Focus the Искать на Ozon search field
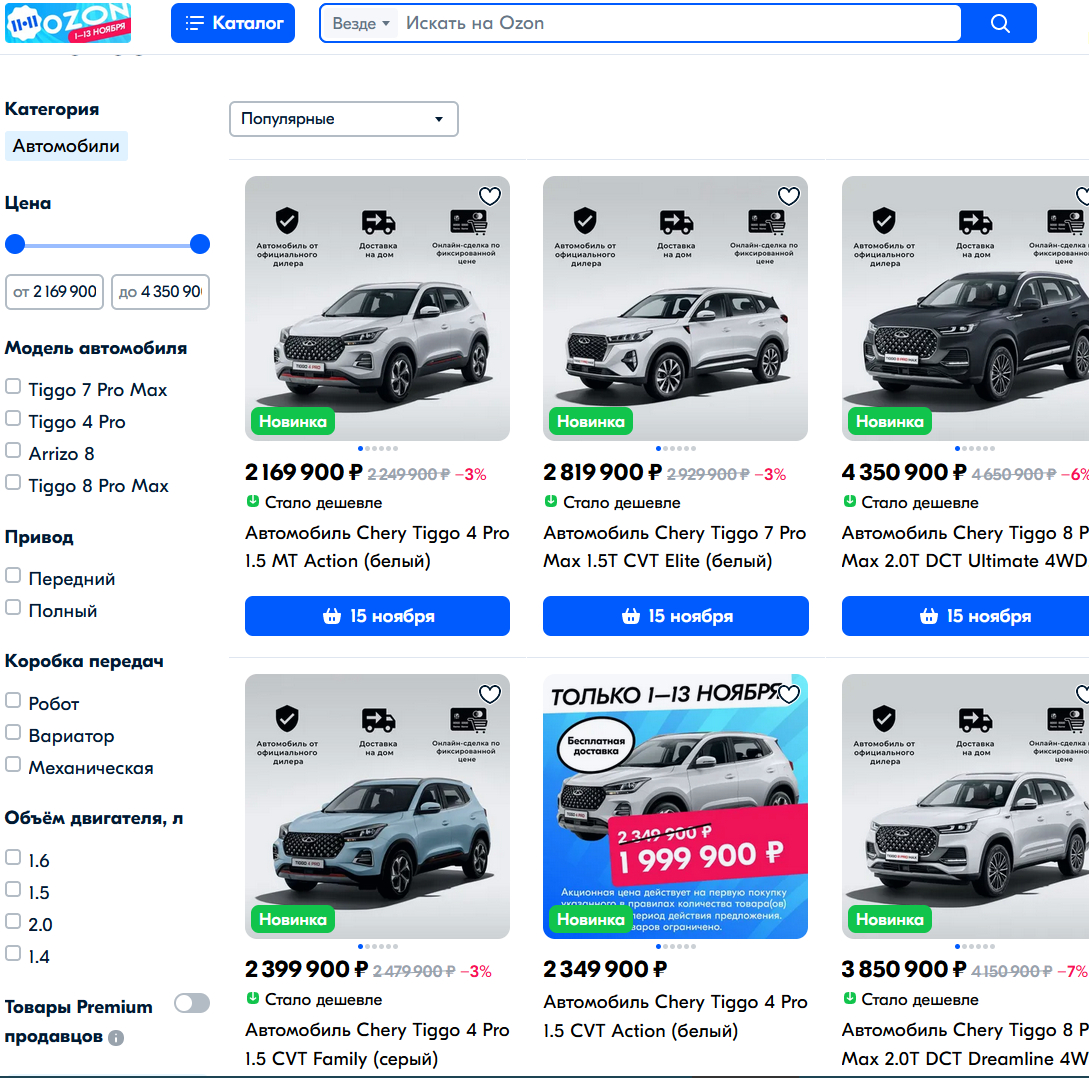 [681, 24]
